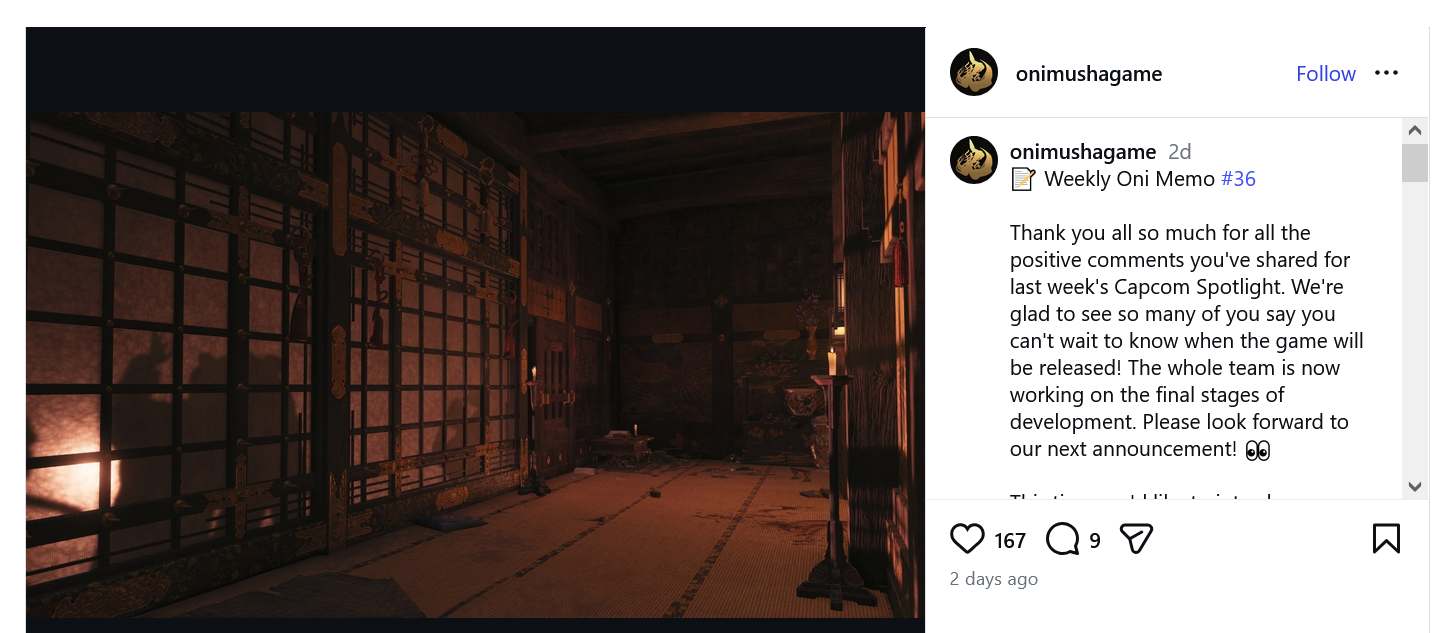Click the avatar beside the caption
Screen dimensions: 1437x633
point(974,160)
